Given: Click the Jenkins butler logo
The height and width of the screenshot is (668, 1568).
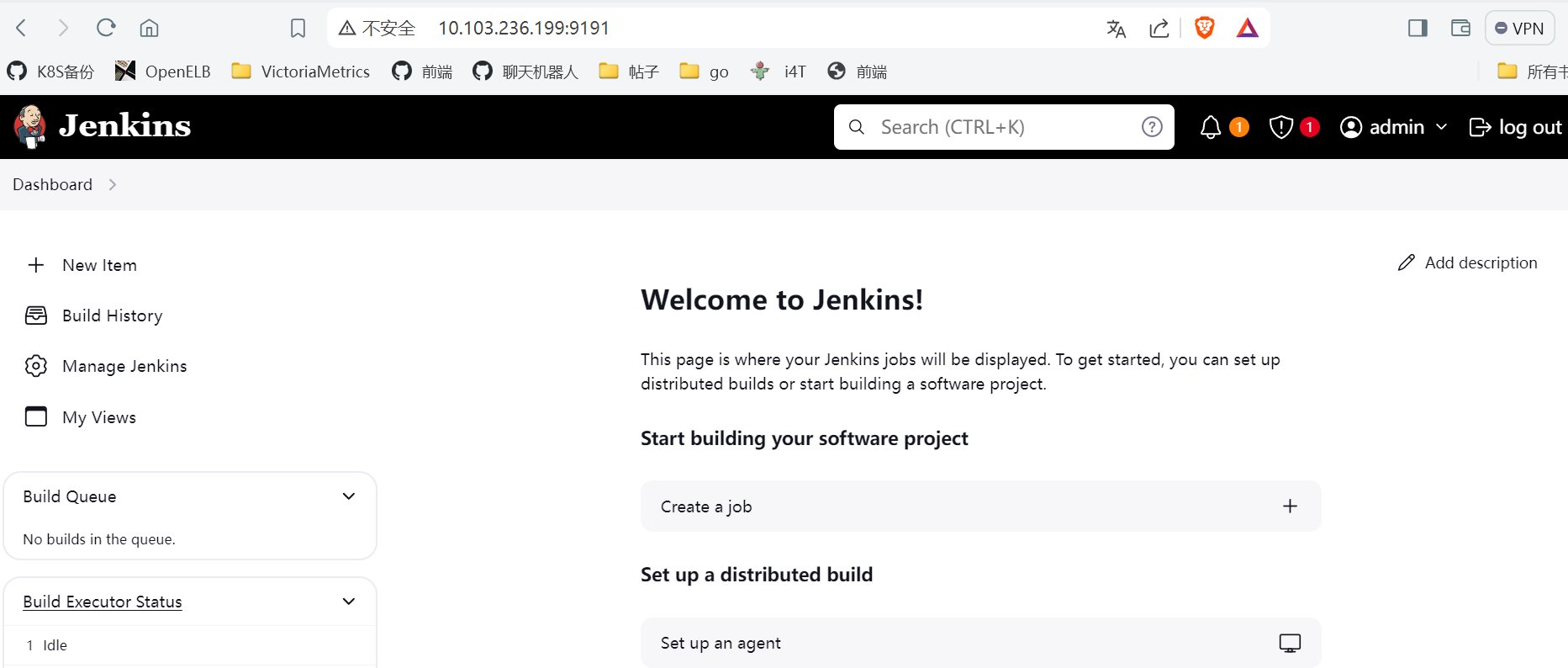Looking at the screenshot, I should (30, 126).
